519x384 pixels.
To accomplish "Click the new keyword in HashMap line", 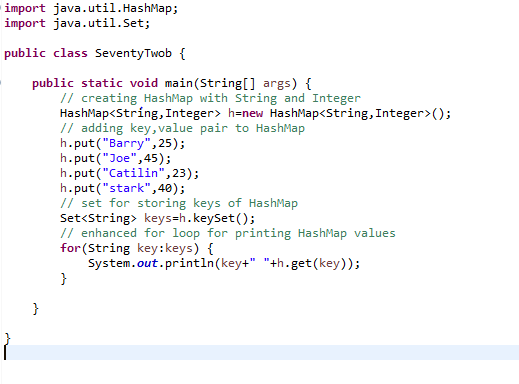I will point(252,113).
